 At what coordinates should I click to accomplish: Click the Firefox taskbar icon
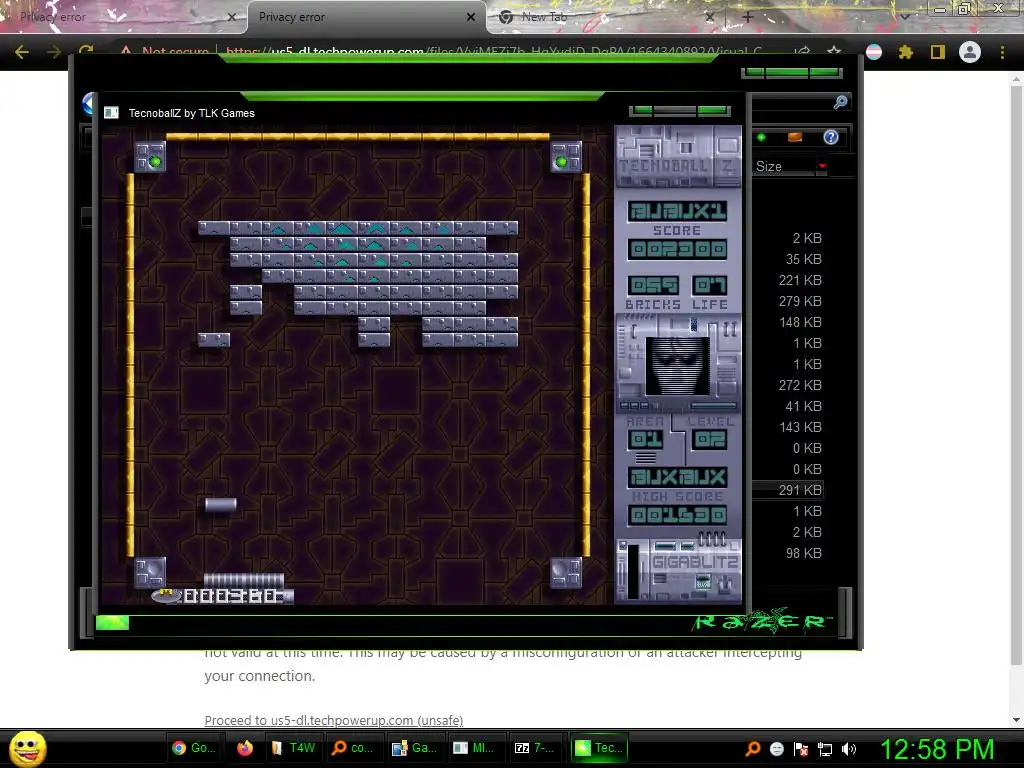(245, 748)
